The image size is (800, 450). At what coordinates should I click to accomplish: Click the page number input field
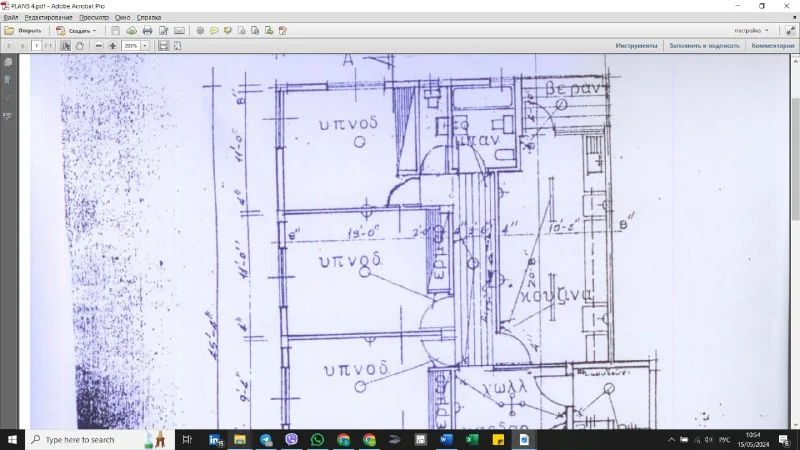(x=37, y=46)
